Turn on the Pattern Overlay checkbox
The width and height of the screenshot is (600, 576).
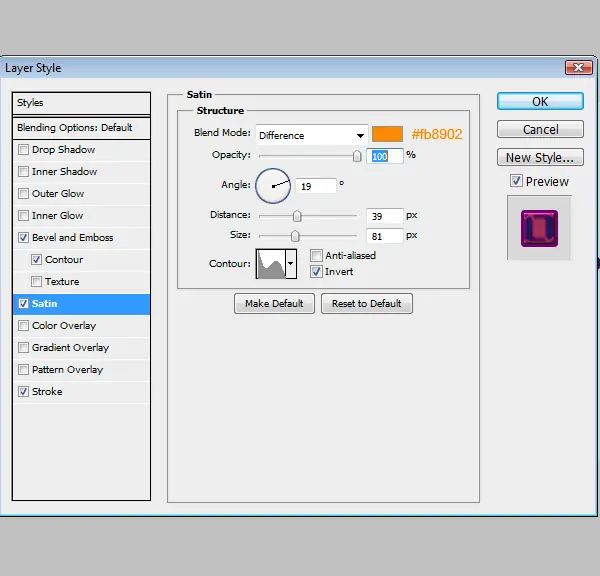(23, 369)
